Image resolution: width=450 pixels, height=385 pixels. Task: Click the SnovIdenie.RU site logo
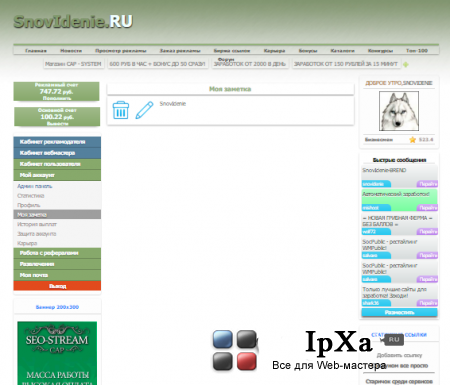tap(73, 22)
